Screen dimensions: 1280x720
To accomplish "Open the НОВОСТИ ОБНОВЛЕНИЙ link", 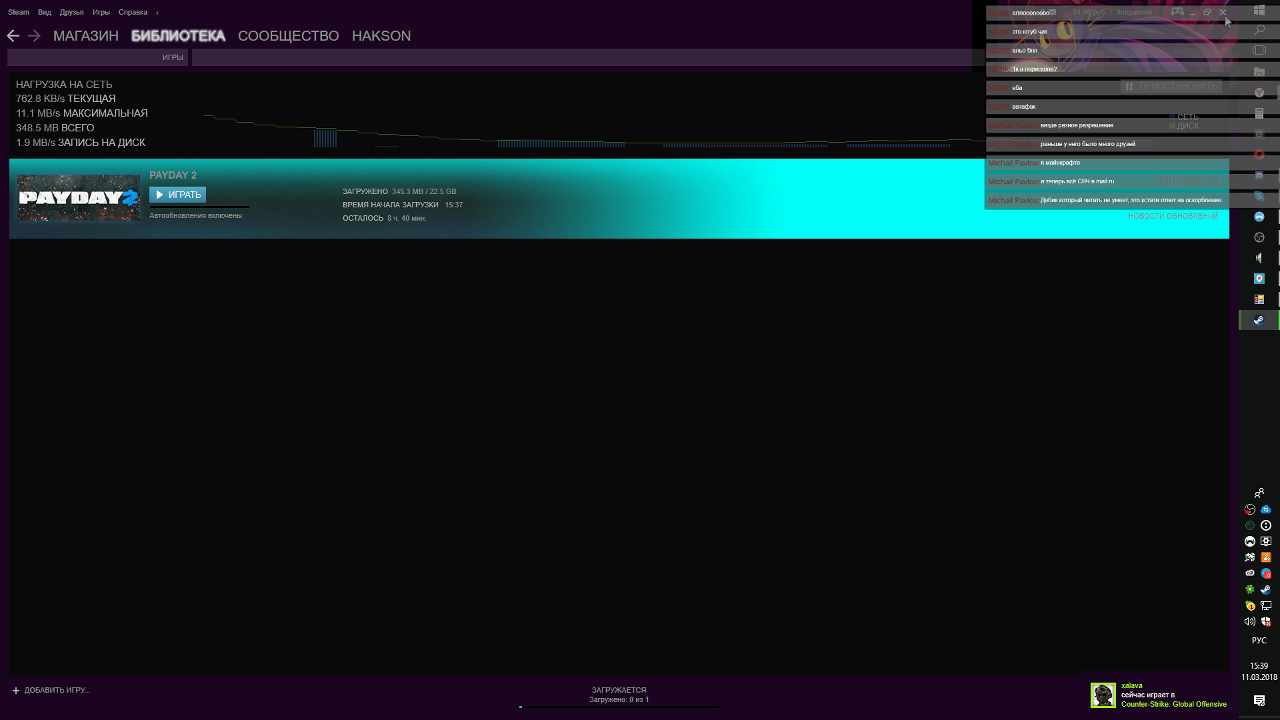I will click(1173, 216).
